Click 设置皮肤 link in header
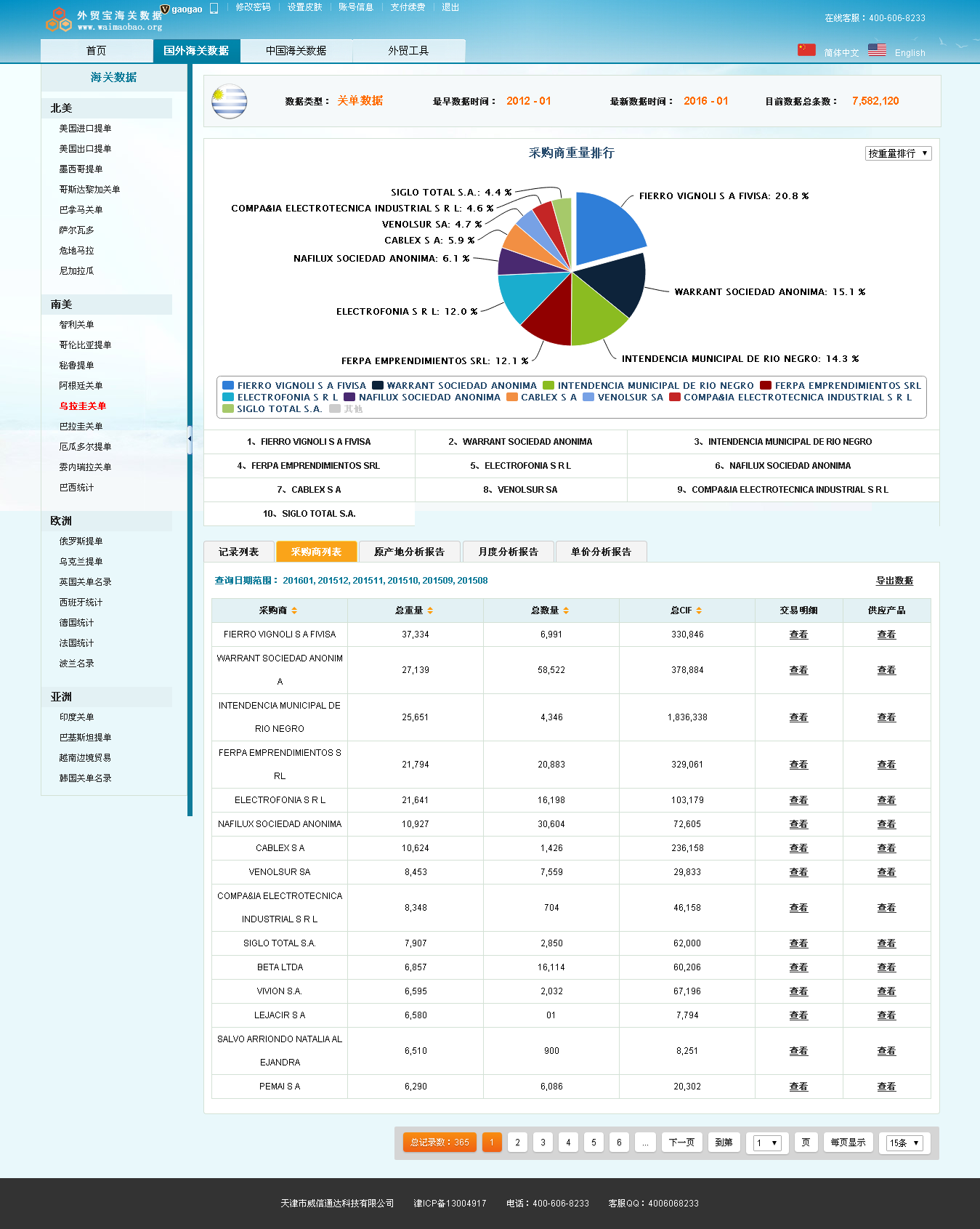Viewport: 980px width, 1229px height. pos(304,7)
